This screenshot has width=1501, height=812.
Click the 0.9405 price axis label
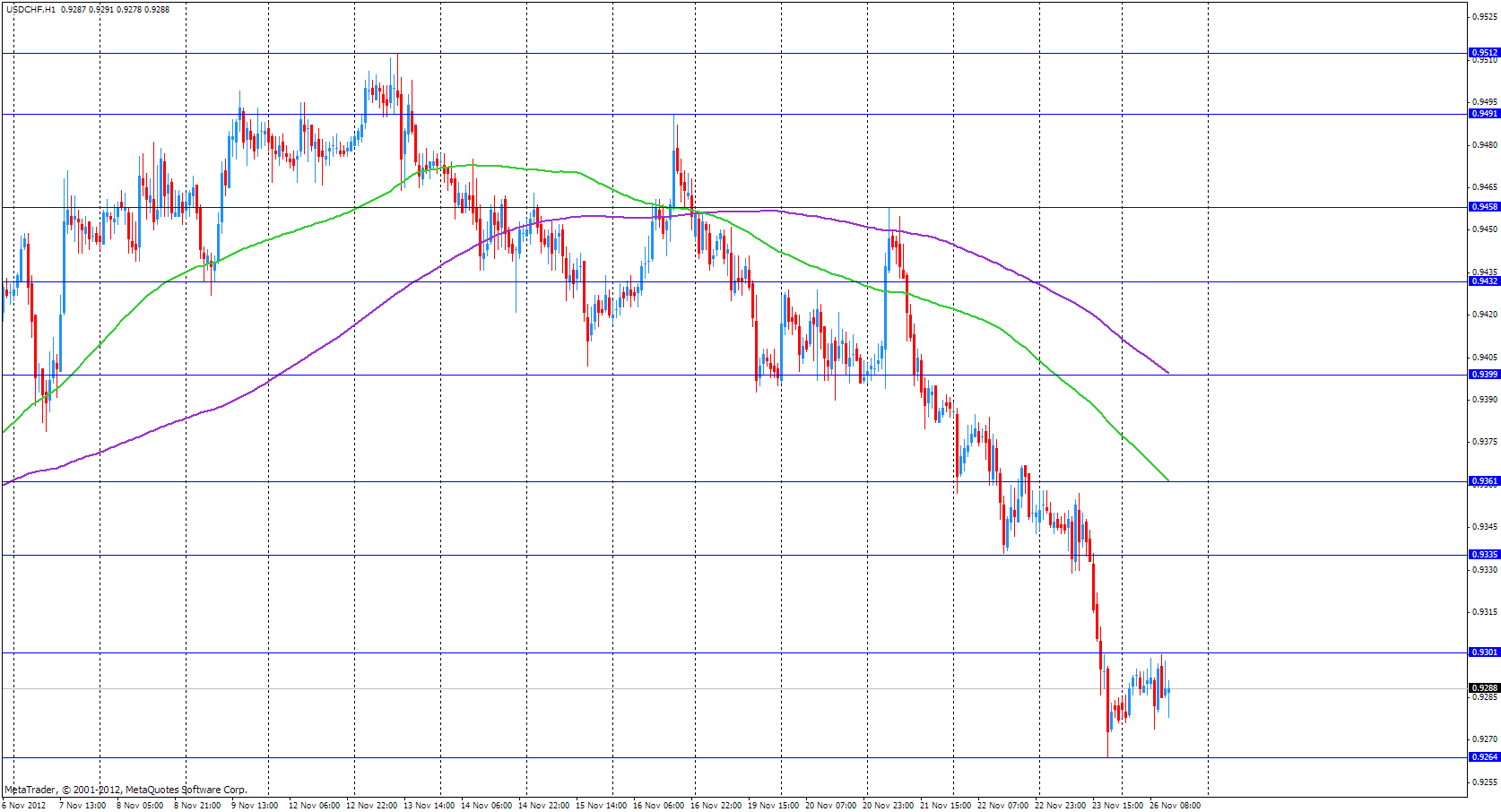coord(1486,358)
